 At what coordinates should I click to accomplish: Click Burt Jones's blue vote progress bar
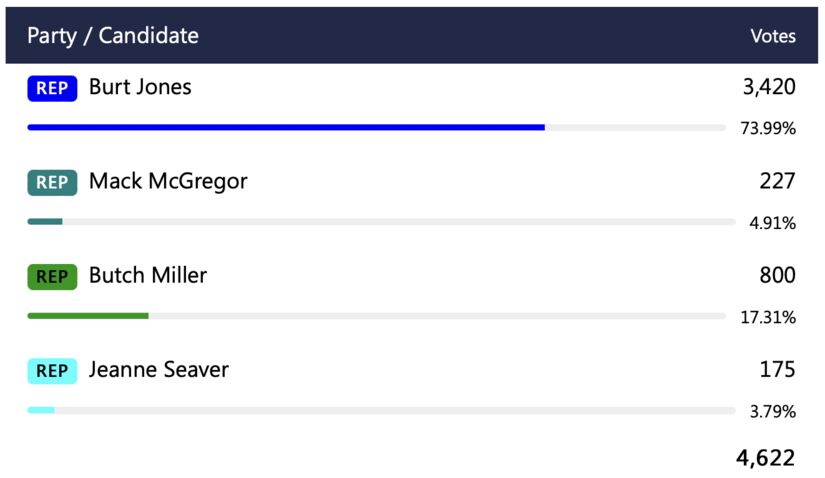(x=286, y=127)
